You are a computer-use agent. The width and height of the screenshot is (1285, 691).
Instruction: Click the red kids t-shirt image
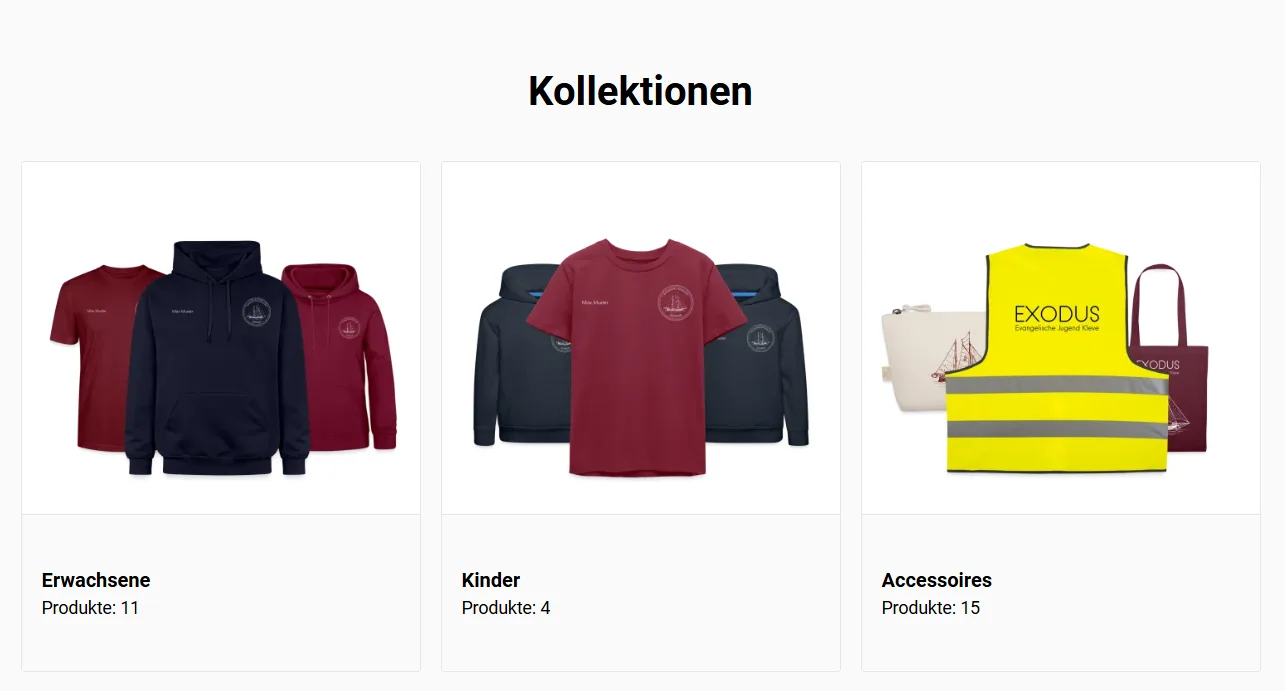(x=637, y=357)
